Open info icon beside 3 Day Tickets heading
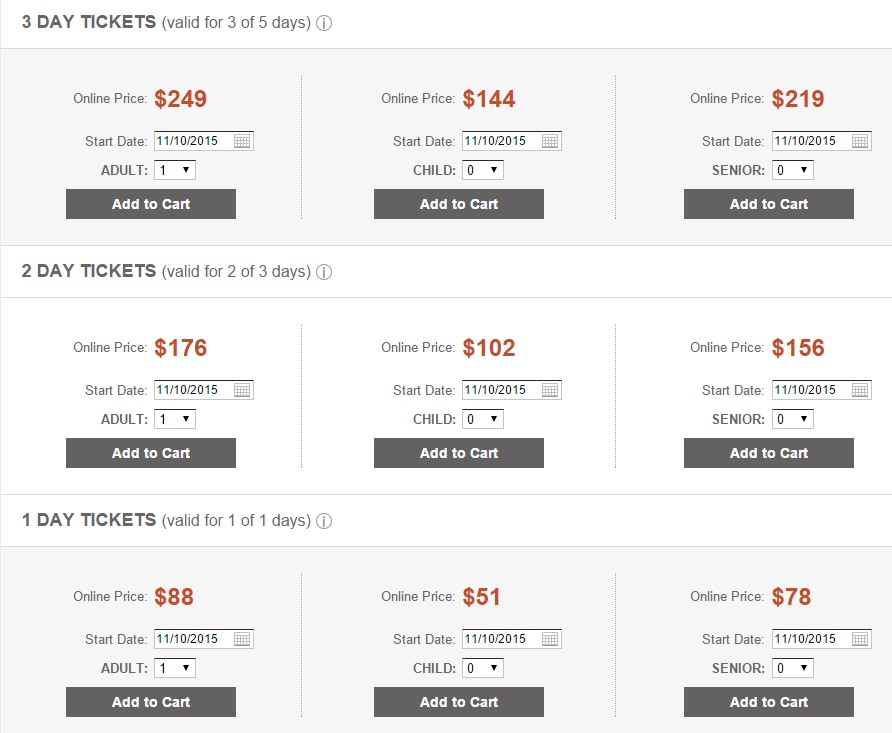This screenshot has height=733, width=892. pyautogui.click(x=324, y=23)
